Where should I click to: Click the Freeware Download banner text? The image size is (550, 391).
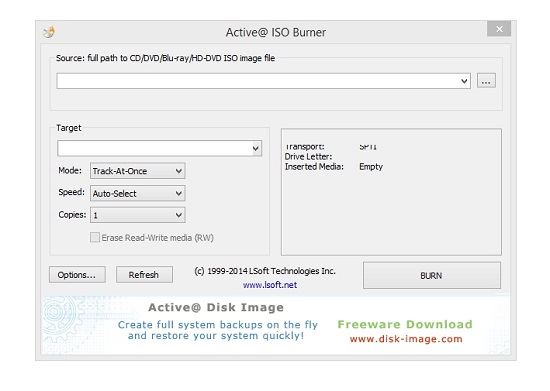pyautogui.click(x=405, y=324)
